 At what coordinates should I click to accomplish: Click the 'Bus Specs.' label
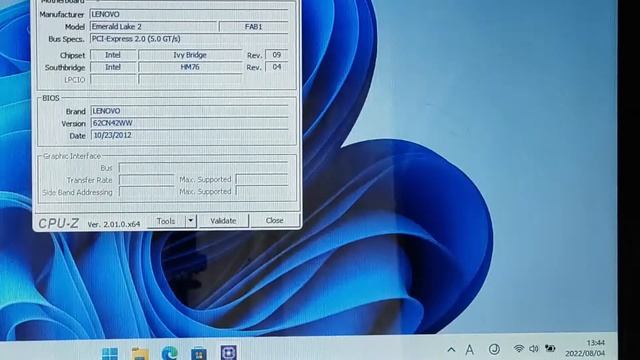click(66, 39)
